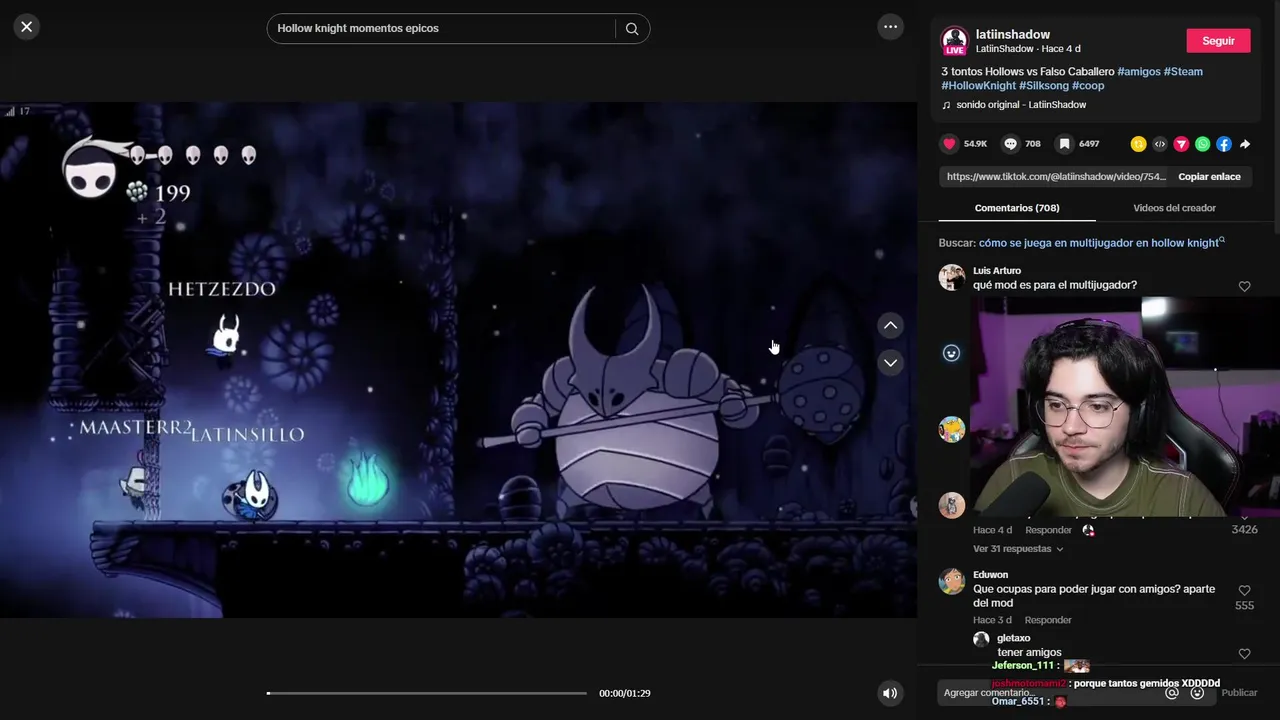
Task: Like Luis Arturo's comment
Action: click(x=1244, y=287)
